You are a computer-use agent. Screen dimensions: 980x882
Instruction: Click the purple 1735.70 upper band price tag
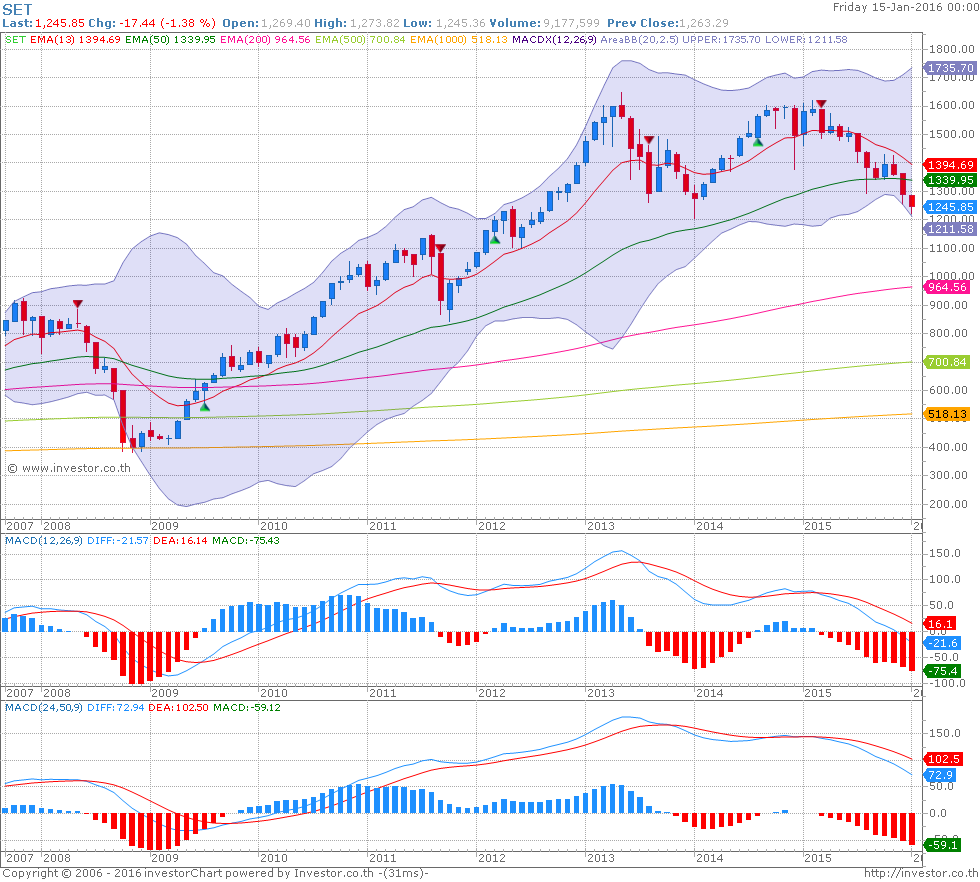point(951,68)
